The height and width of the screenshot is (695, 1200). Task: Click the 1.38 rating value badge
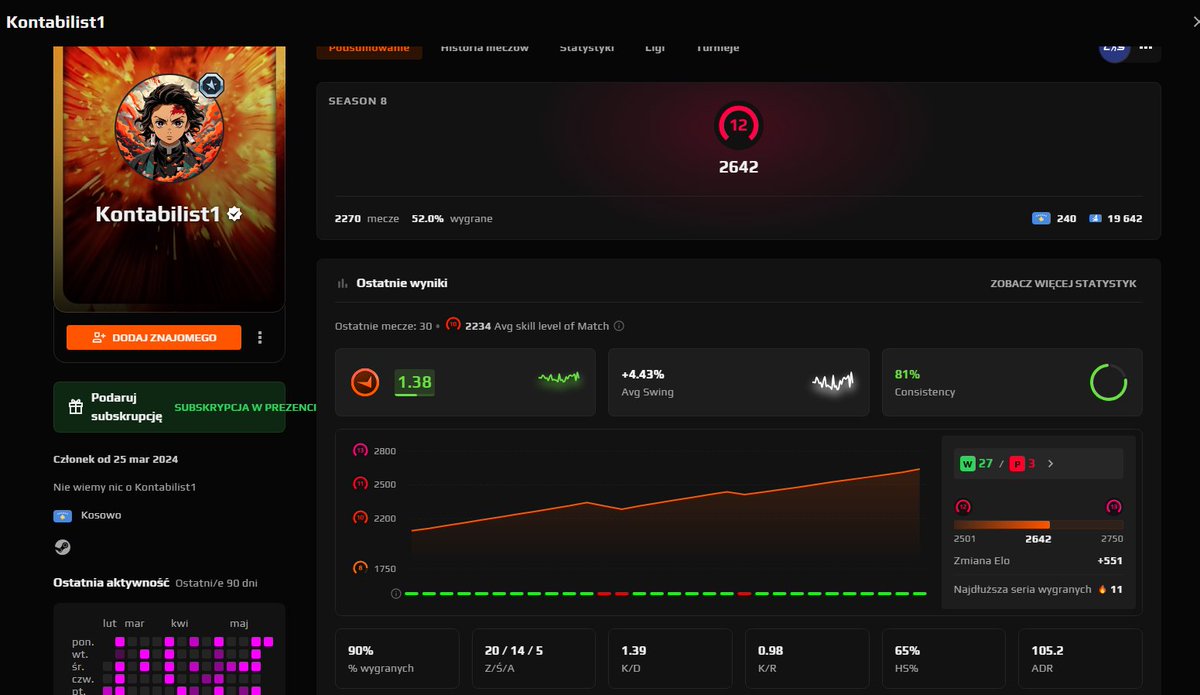point(414,382)
